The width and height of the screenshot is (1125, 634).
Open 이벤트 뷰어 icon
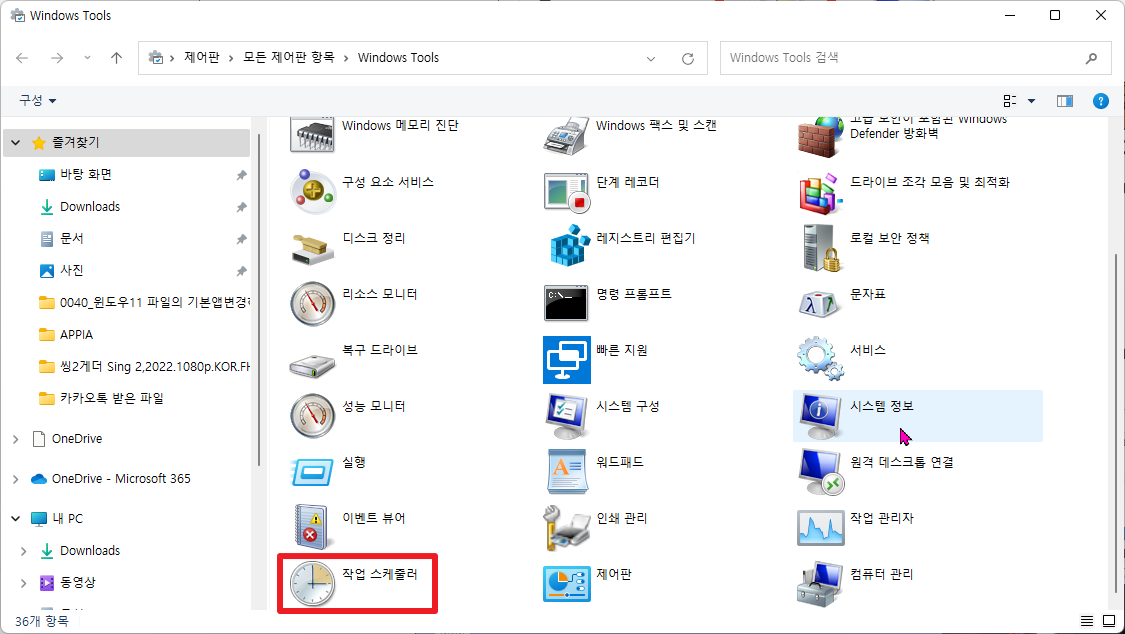pos(312,527)
